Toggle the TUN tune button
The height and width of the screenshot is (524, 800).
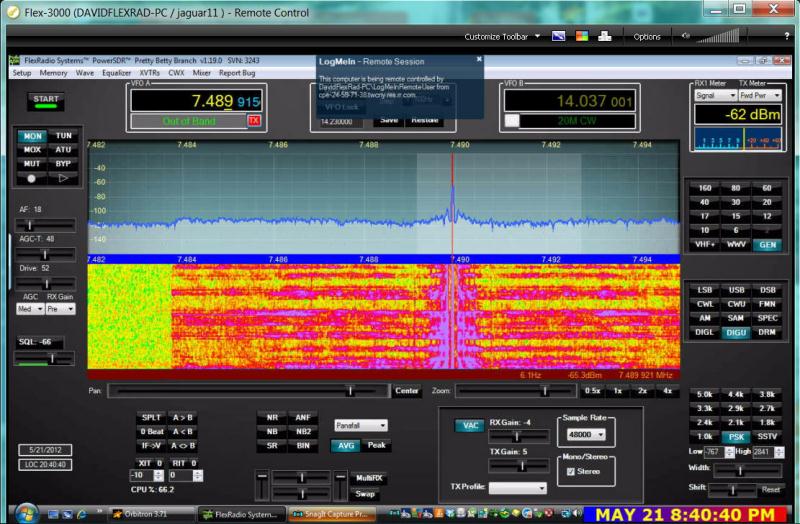pos(63,136)
